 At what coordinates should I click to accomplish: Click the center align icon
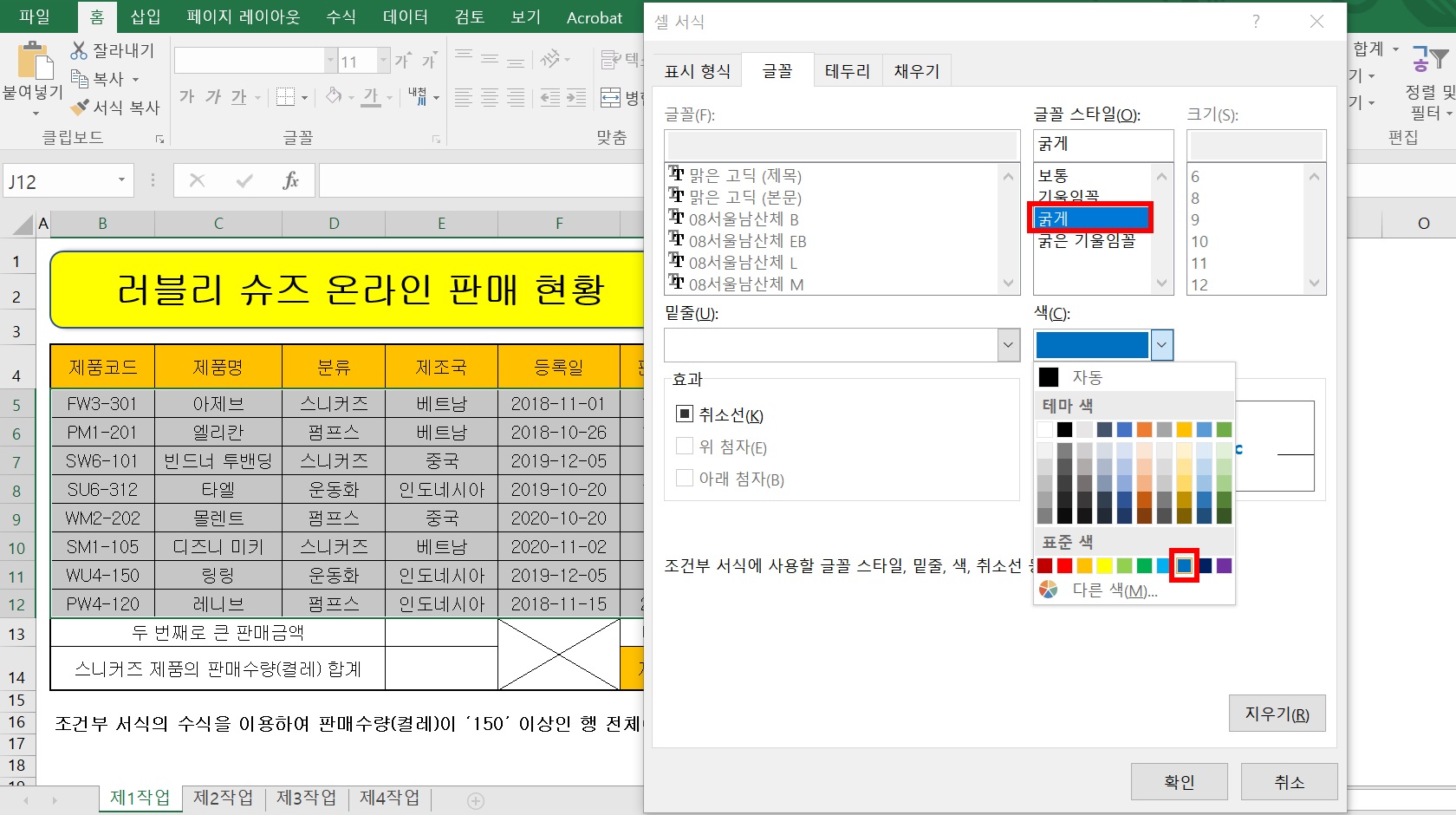click(490, 97)
